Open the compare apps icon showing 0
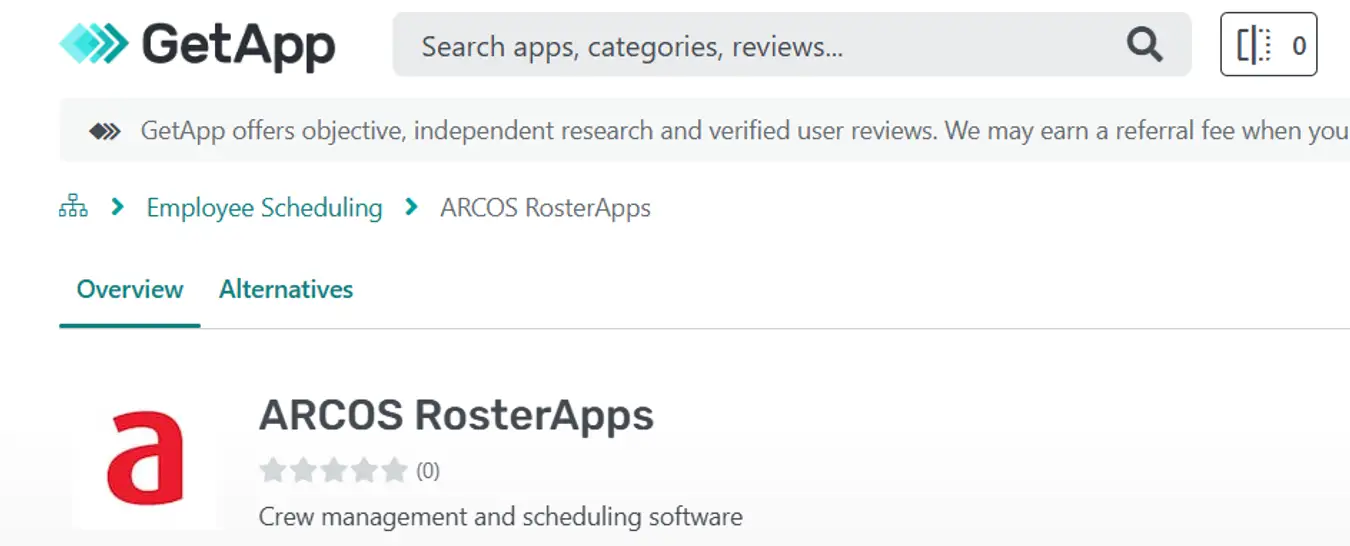 [1269, 45]
